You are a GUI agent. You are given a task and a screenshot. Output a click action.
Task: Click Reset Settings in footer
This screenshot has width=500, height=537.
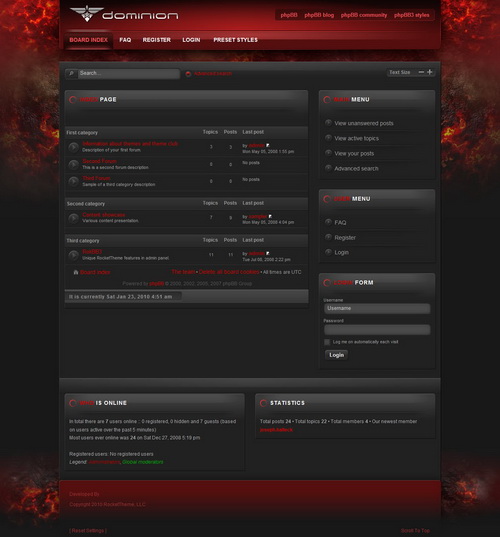(88, 530)
